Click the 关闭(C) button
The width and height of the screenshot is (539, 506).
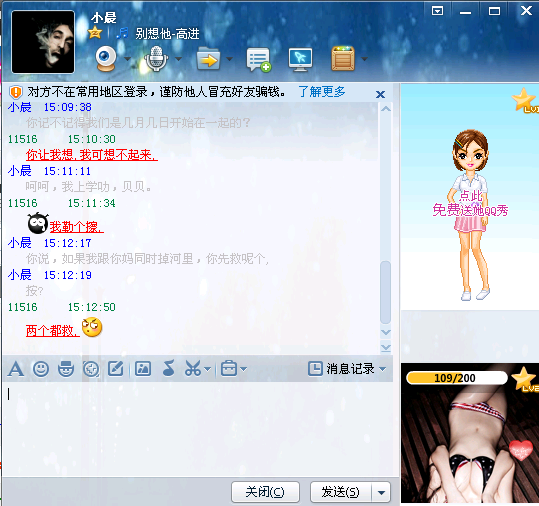(x=265, y=492)
